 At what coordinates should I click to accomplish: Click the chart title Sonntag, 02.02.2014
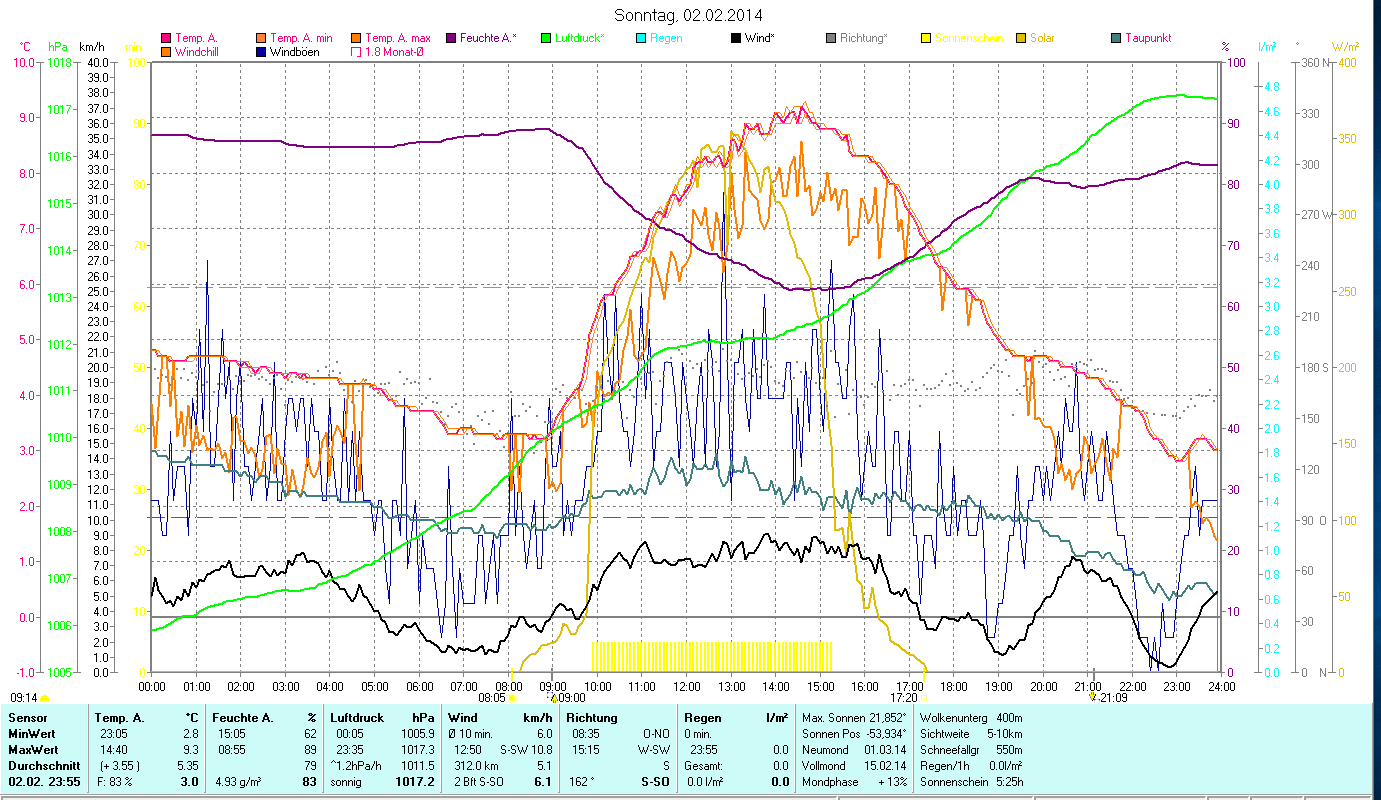click(690, 15)
